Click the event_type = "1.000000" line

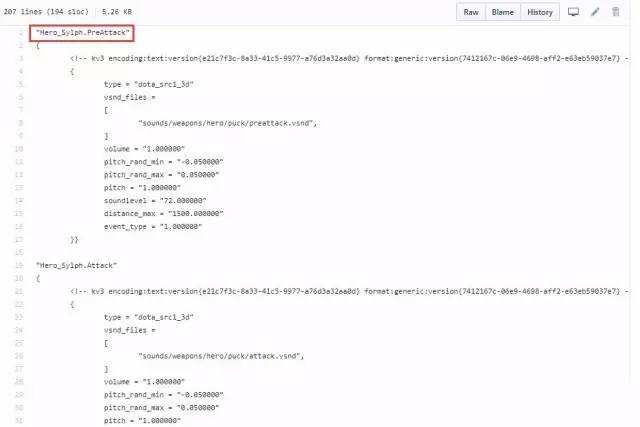point(153,227)
